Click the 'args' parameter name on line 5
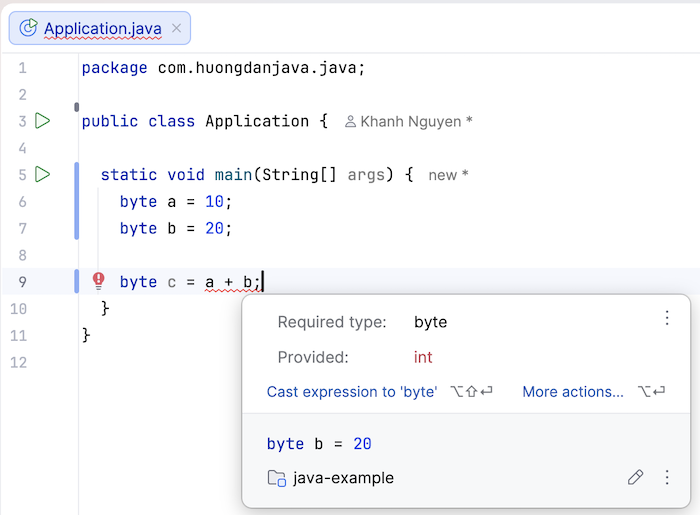 pyautogui.click(x=366, y=175)
